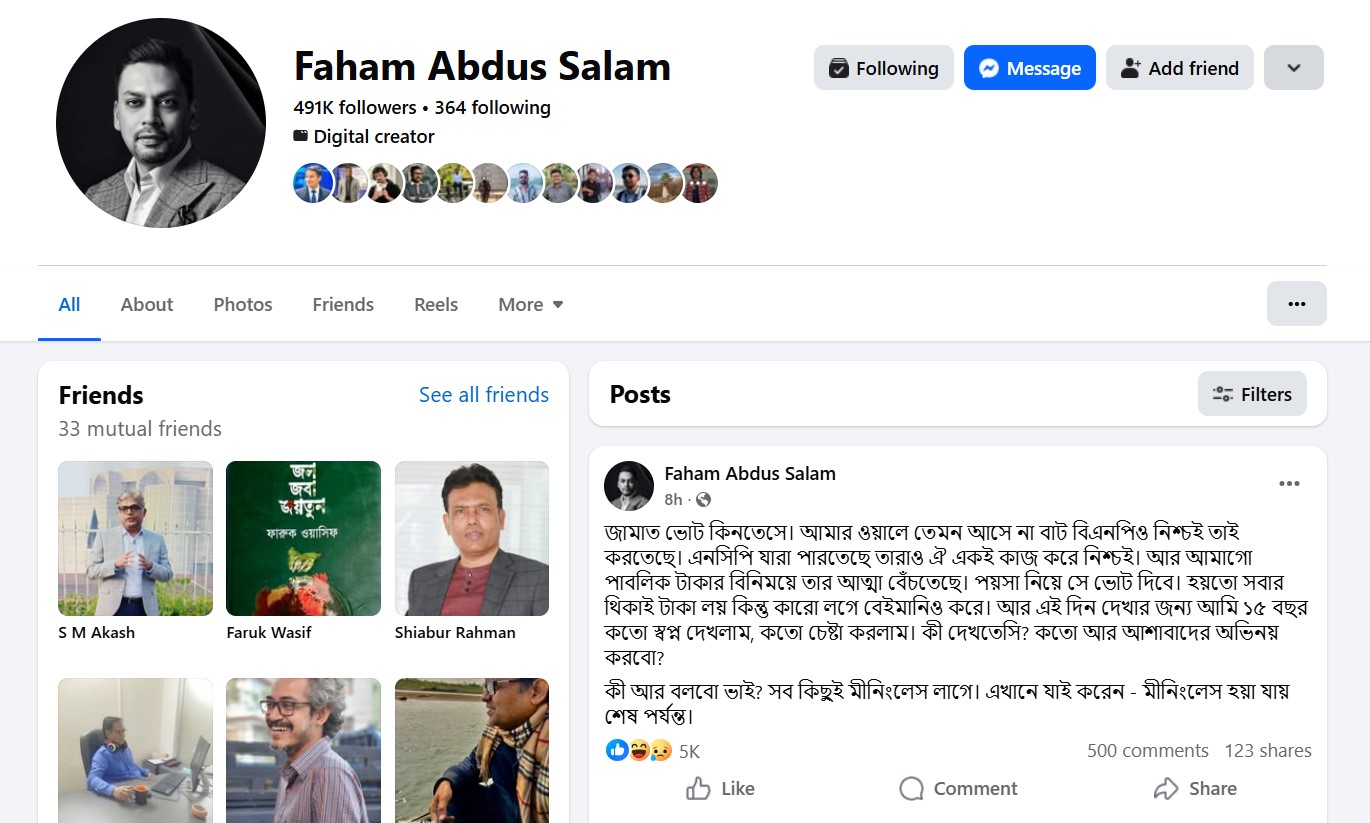
Task: Switch to the About tab
Action: [x=147, y=305]
